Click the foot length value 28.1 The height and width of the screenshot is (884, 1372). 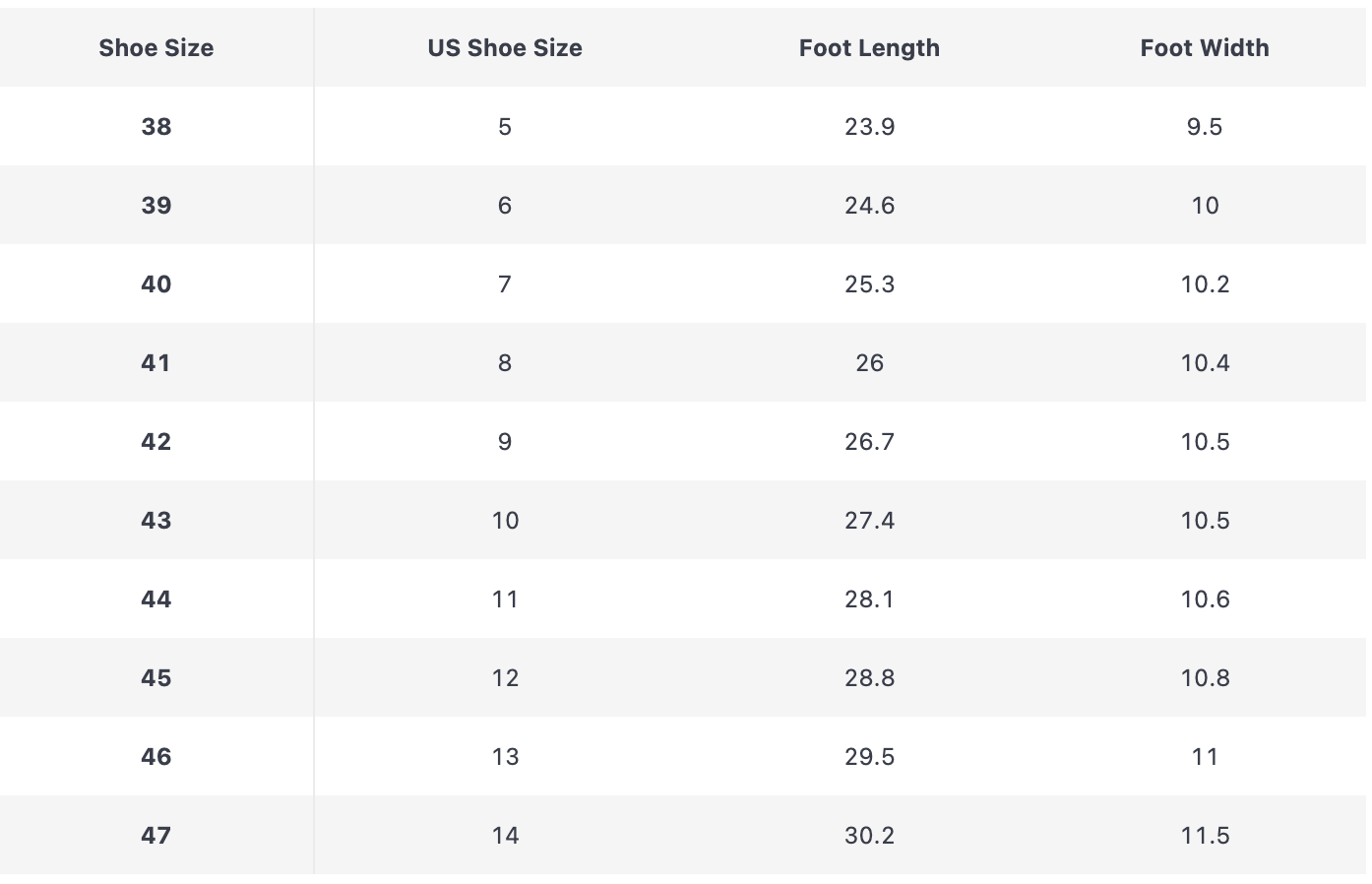coord(869,599)
